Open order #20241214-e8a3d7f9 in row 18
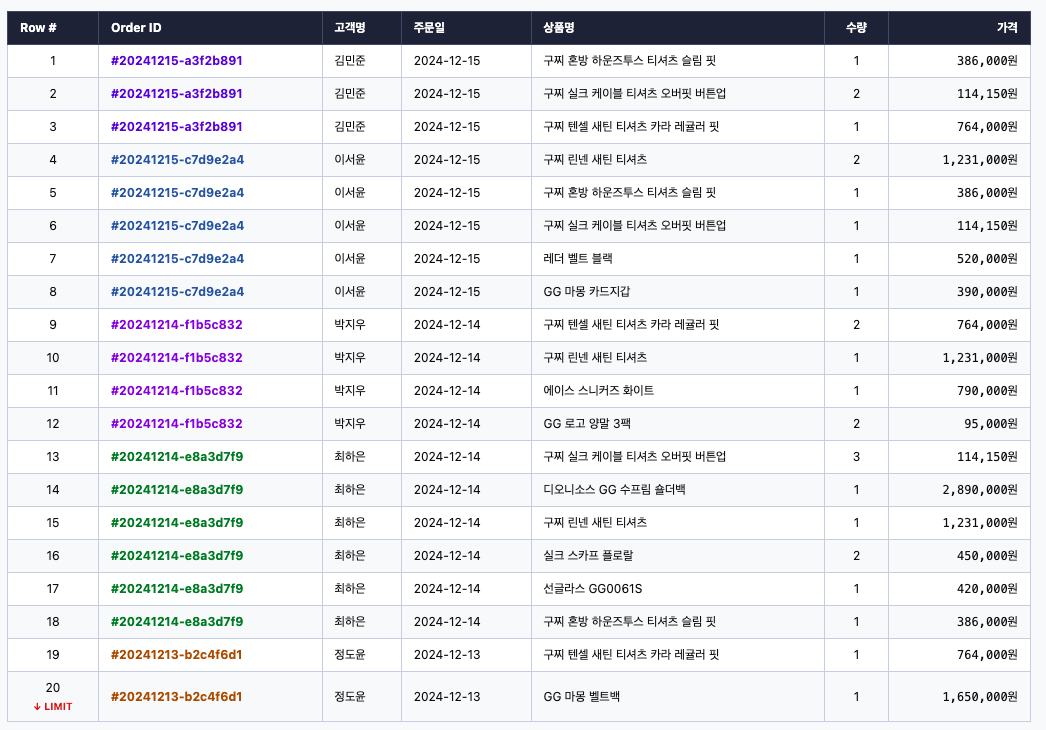Image resolution: width=1046 pixels, height=730 pixels. coord(177,622)
